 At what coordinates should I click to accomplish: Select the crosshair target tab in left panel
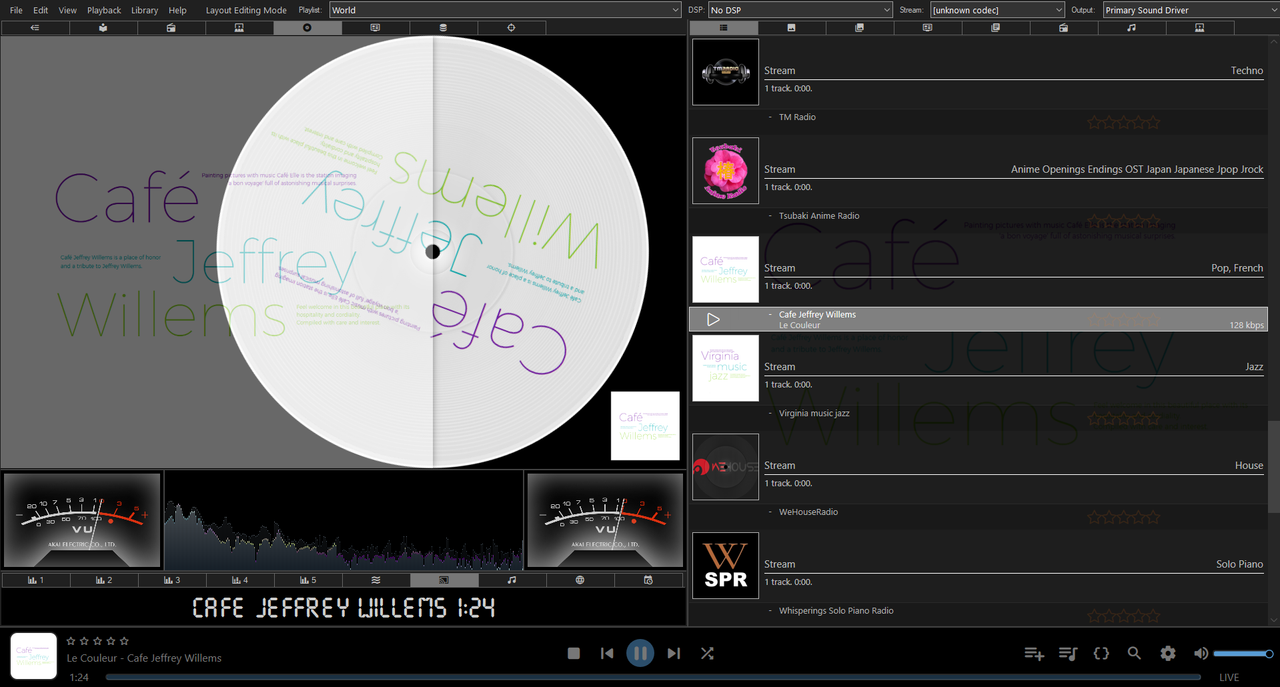[511, 28]
